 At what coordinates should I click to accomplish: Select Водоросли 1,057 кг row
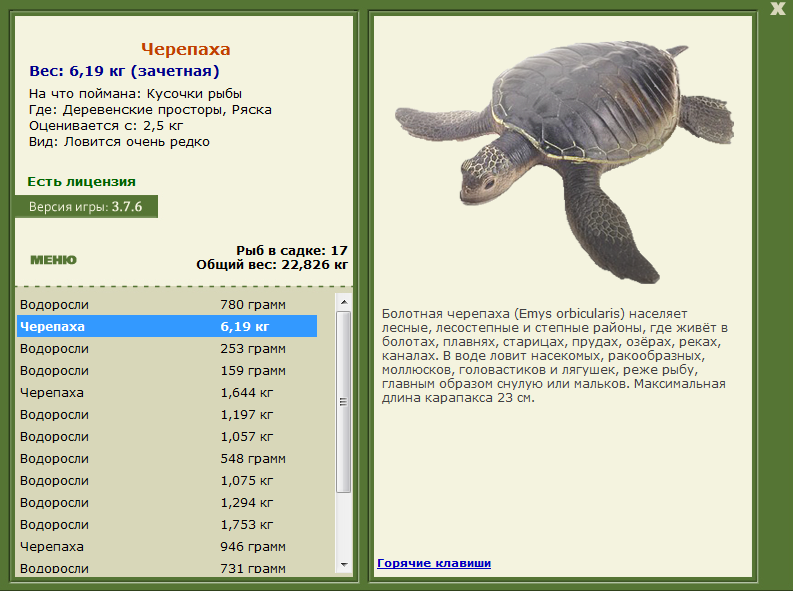[x=167, y=436]
